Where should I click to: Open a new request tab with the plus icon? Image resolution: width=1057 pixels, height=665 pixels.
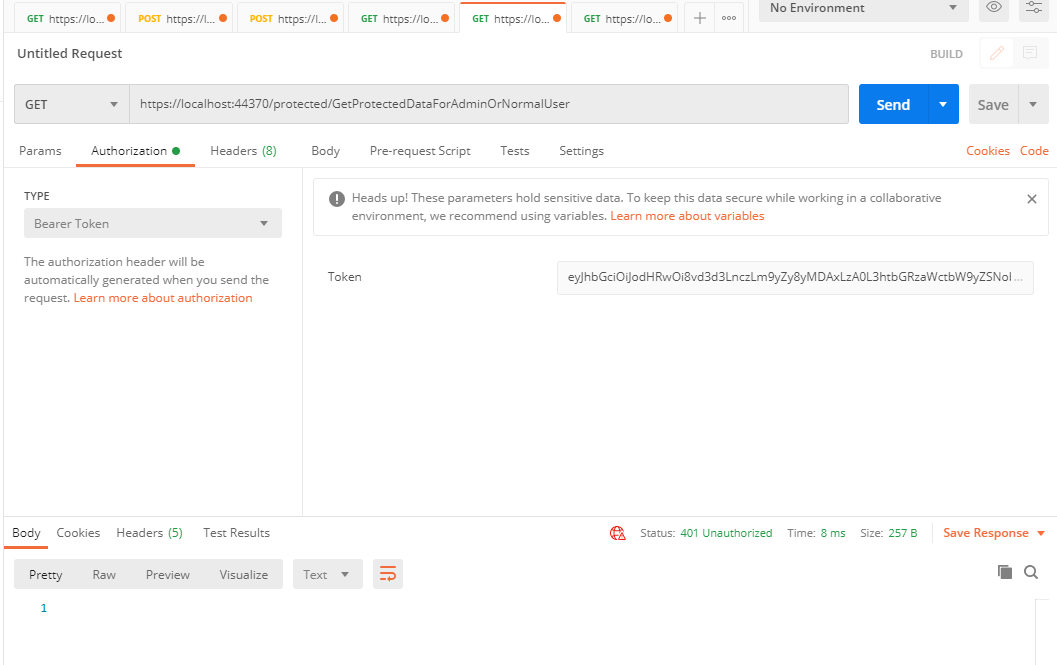tap(699, 16)
